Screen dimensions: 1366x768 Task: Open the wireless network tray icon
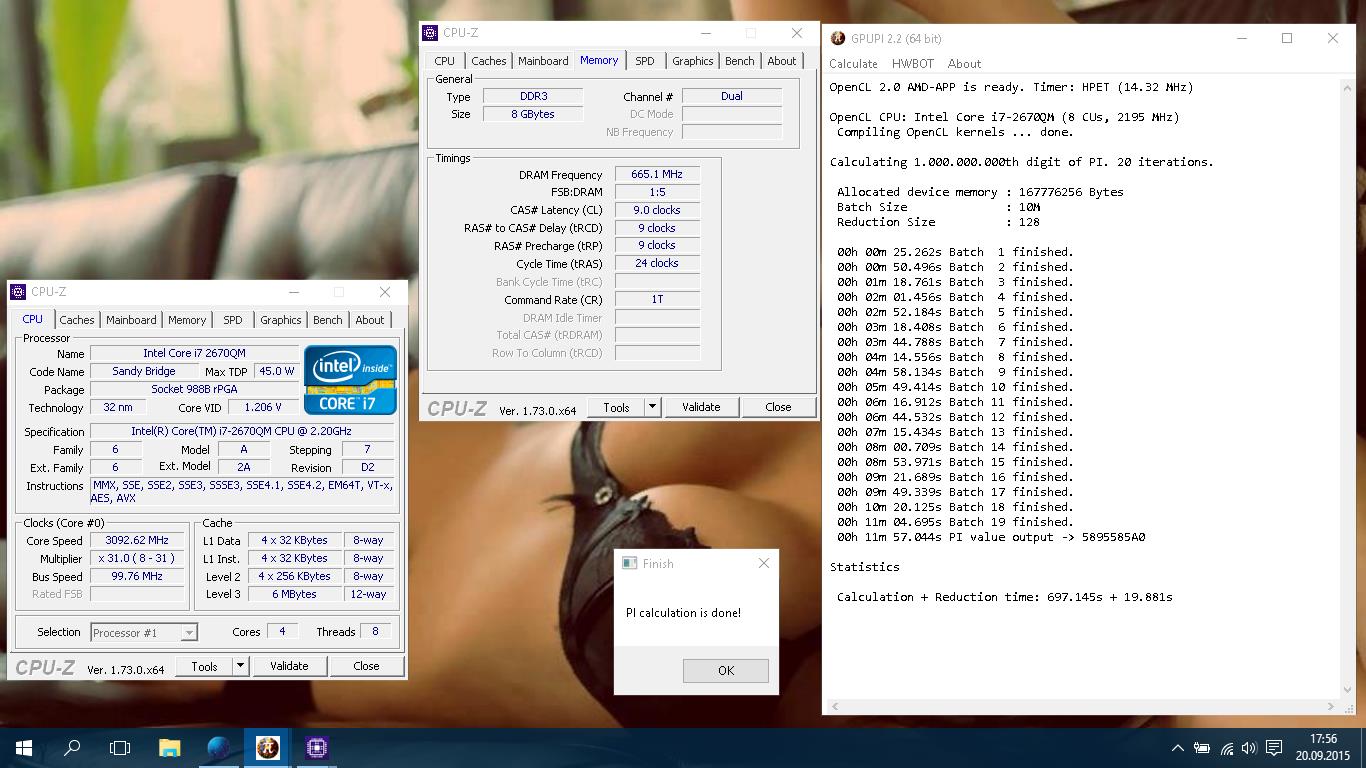point(1226,748)
